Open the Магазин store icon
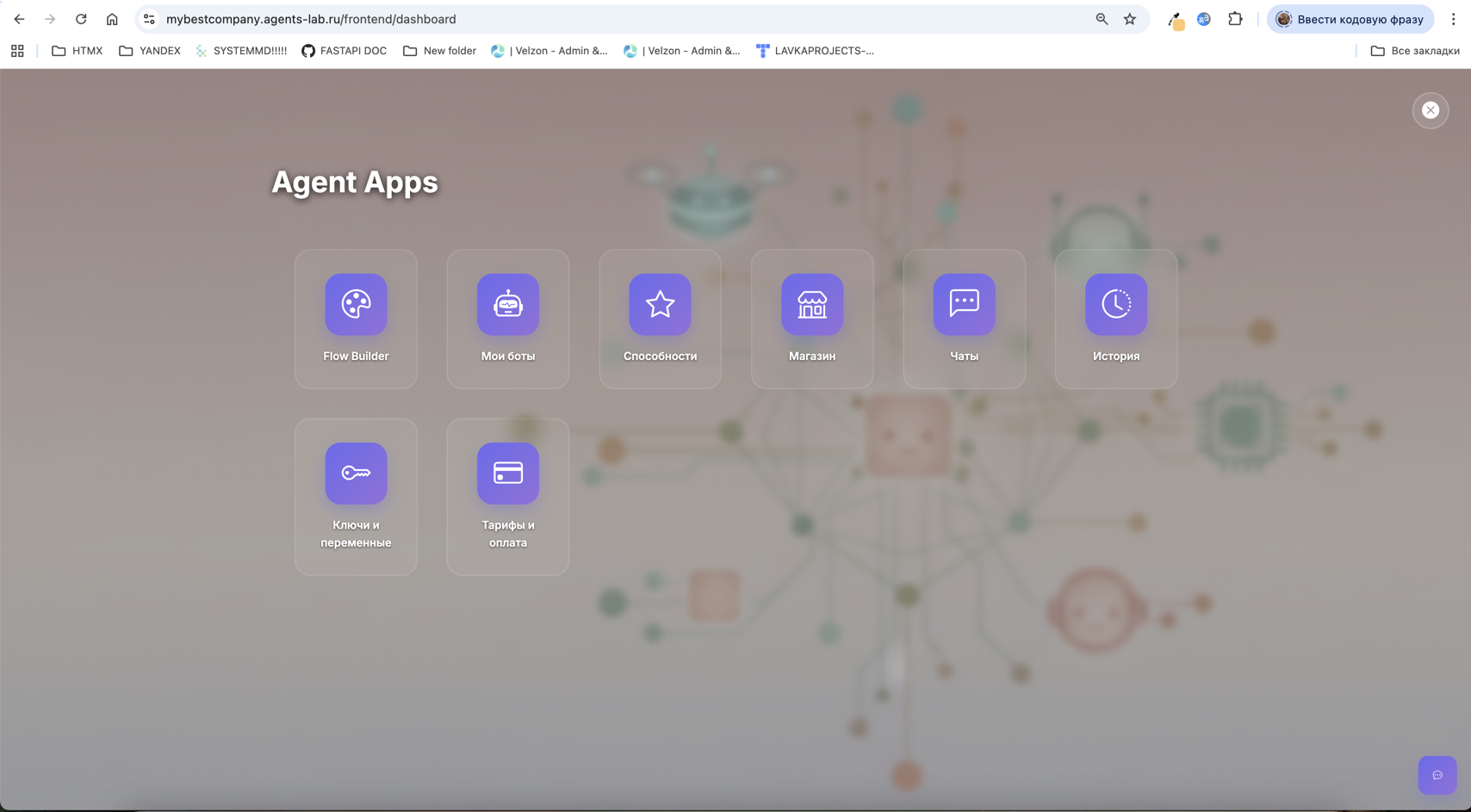This screenshot has height=812, width=1471. point(811,305)
